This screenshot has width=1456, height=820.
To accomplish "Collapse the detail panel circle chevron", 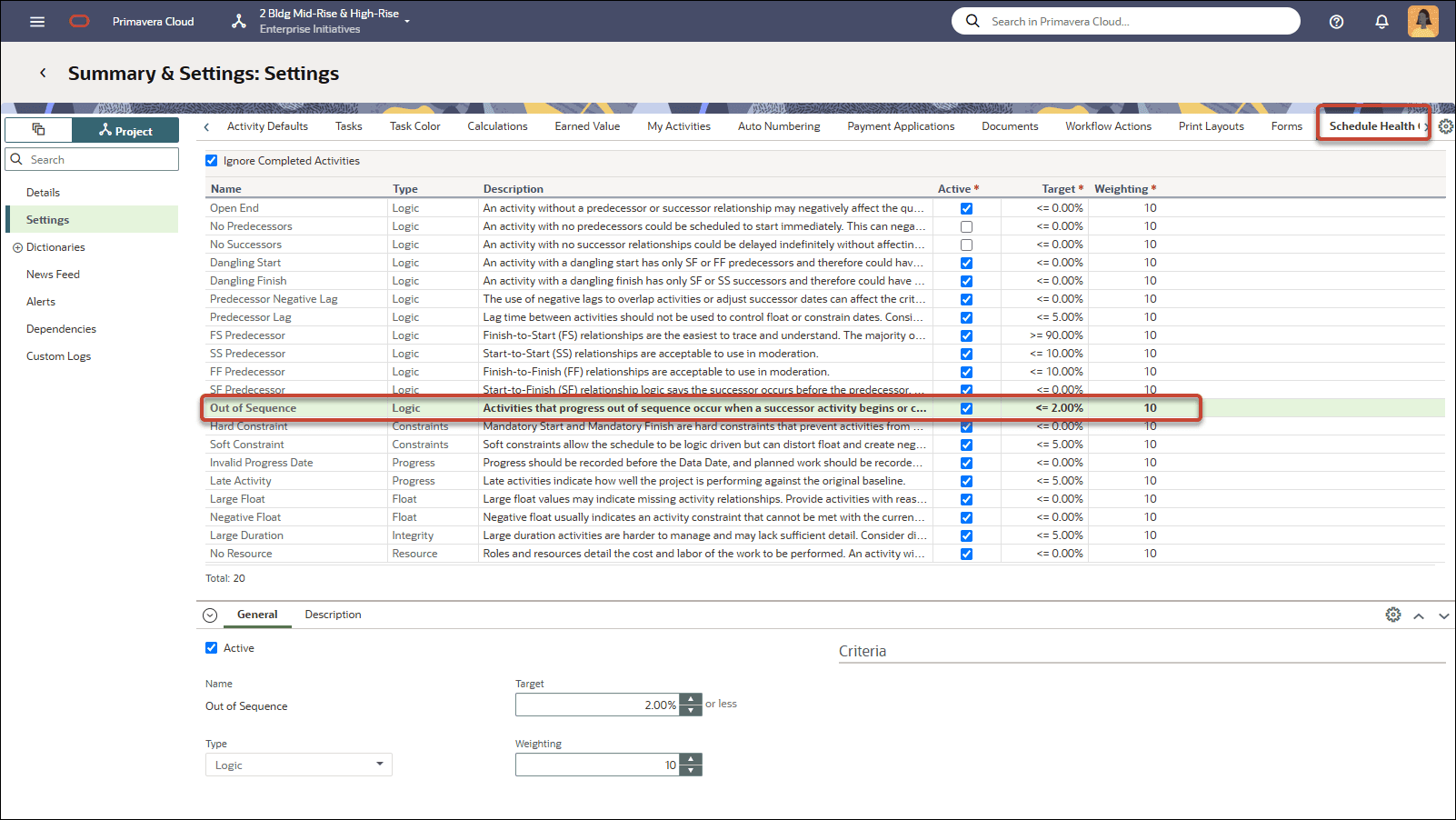I will [x=210, y=615].
